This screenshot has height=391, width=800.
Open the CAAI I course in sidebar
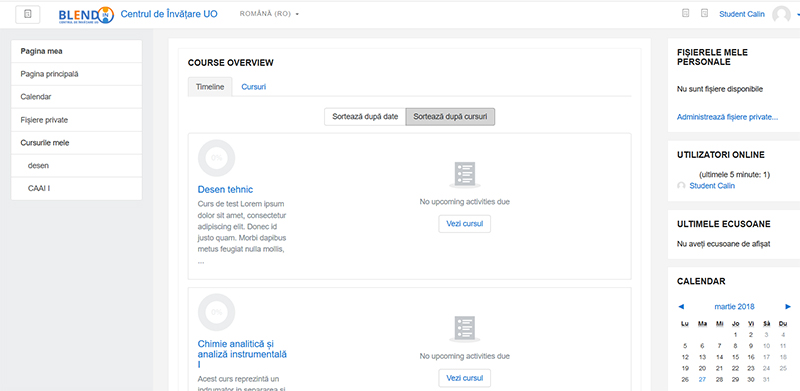click(77, 189)
